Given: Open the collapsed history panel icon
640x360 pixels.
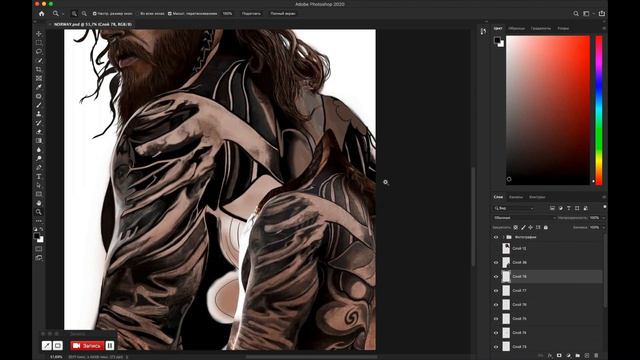Looking at the screenshot, I should pyautogui.click(x=483, y=31).
